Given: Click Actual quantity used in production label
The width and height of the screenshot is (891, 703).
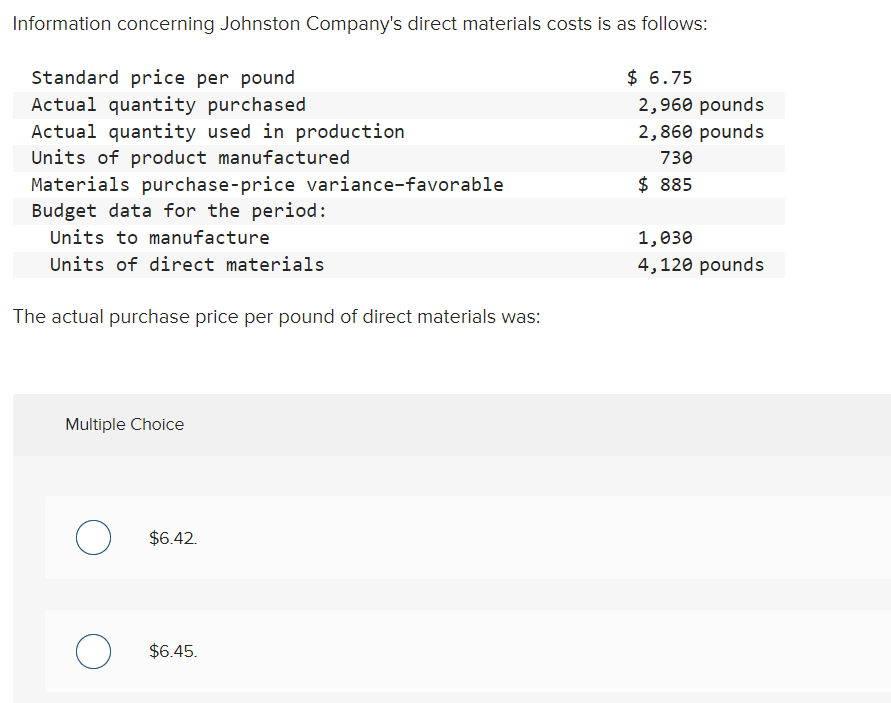Looking at the screenshot, I should pyautogui.click(x=218, y=131).
